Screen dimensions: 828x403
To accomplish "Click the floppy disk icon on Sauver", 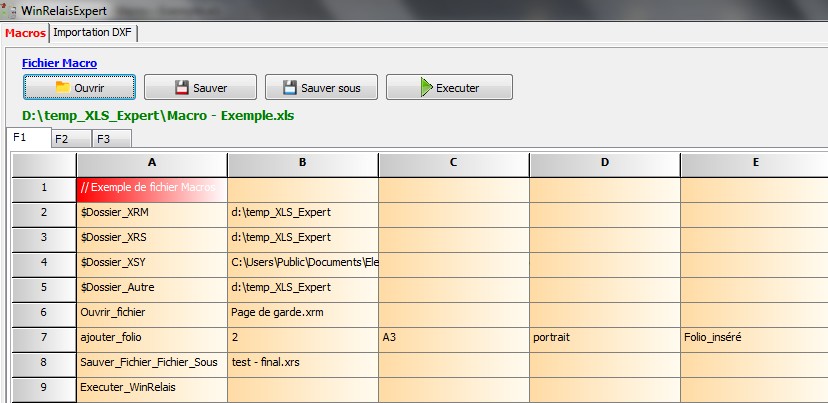I will click(182, 87).
